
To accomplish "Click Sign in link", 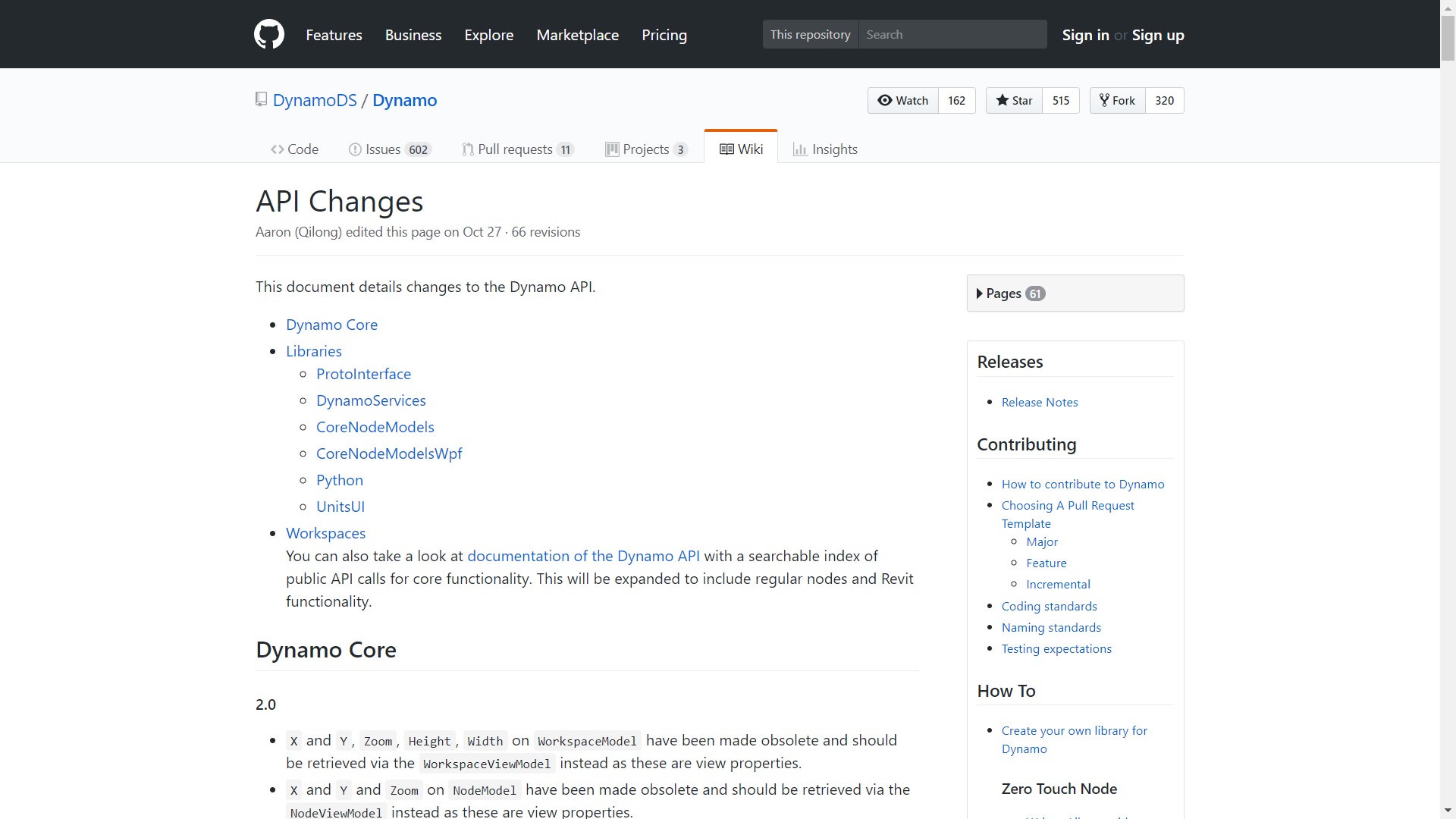I will tap(1085, 35).
